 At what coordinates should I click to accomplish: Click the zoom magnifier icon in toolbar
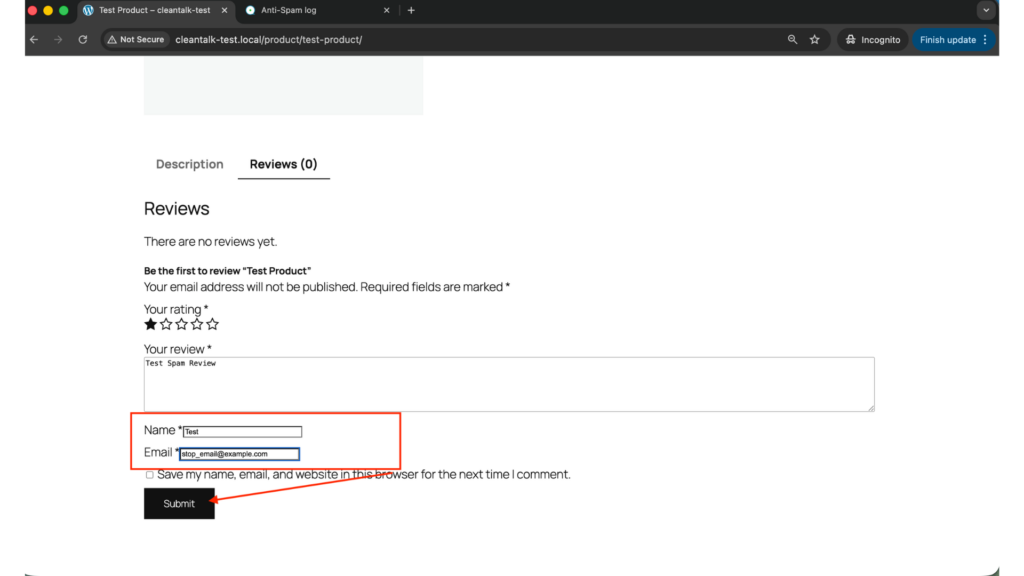tap(792, 39)
